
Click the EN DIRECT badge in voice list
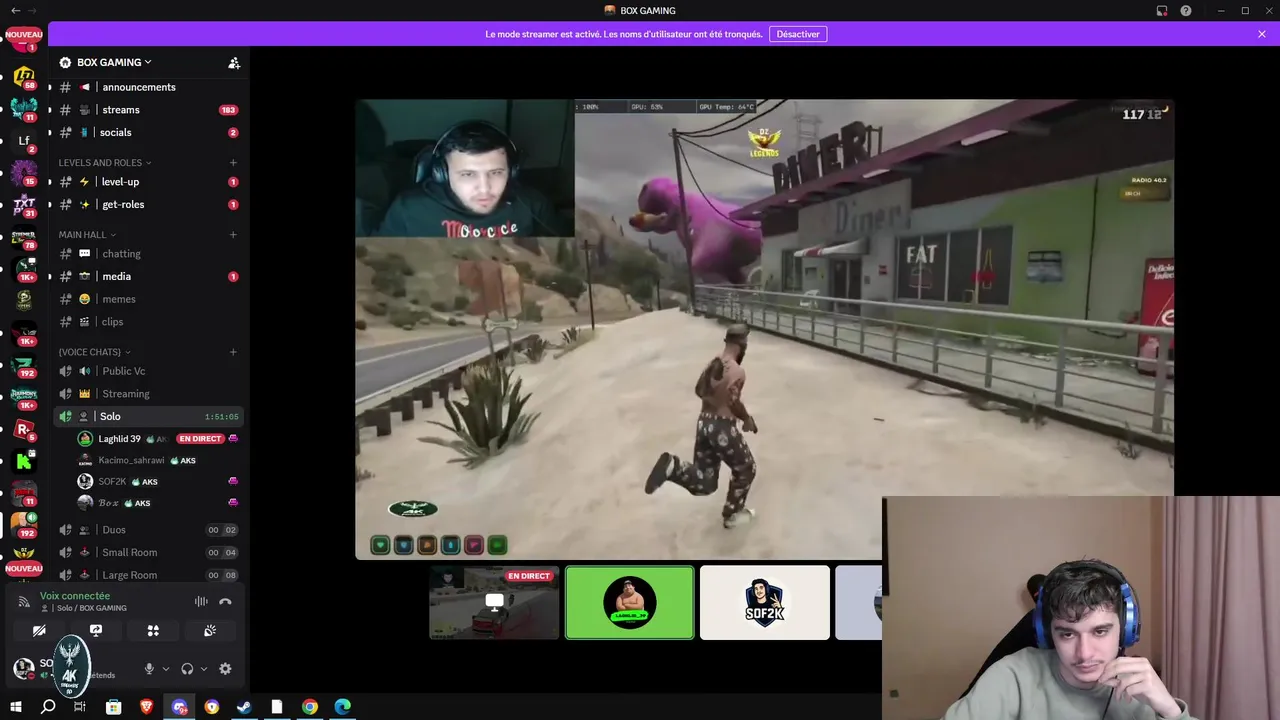pyautogui.click(x=200, y=439)
